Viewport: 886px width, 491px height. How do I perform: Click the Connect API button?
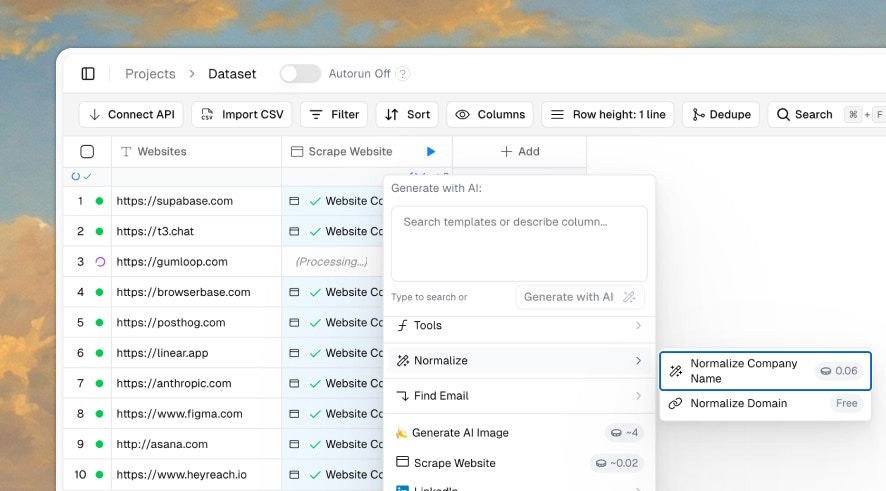click(131, 115)
